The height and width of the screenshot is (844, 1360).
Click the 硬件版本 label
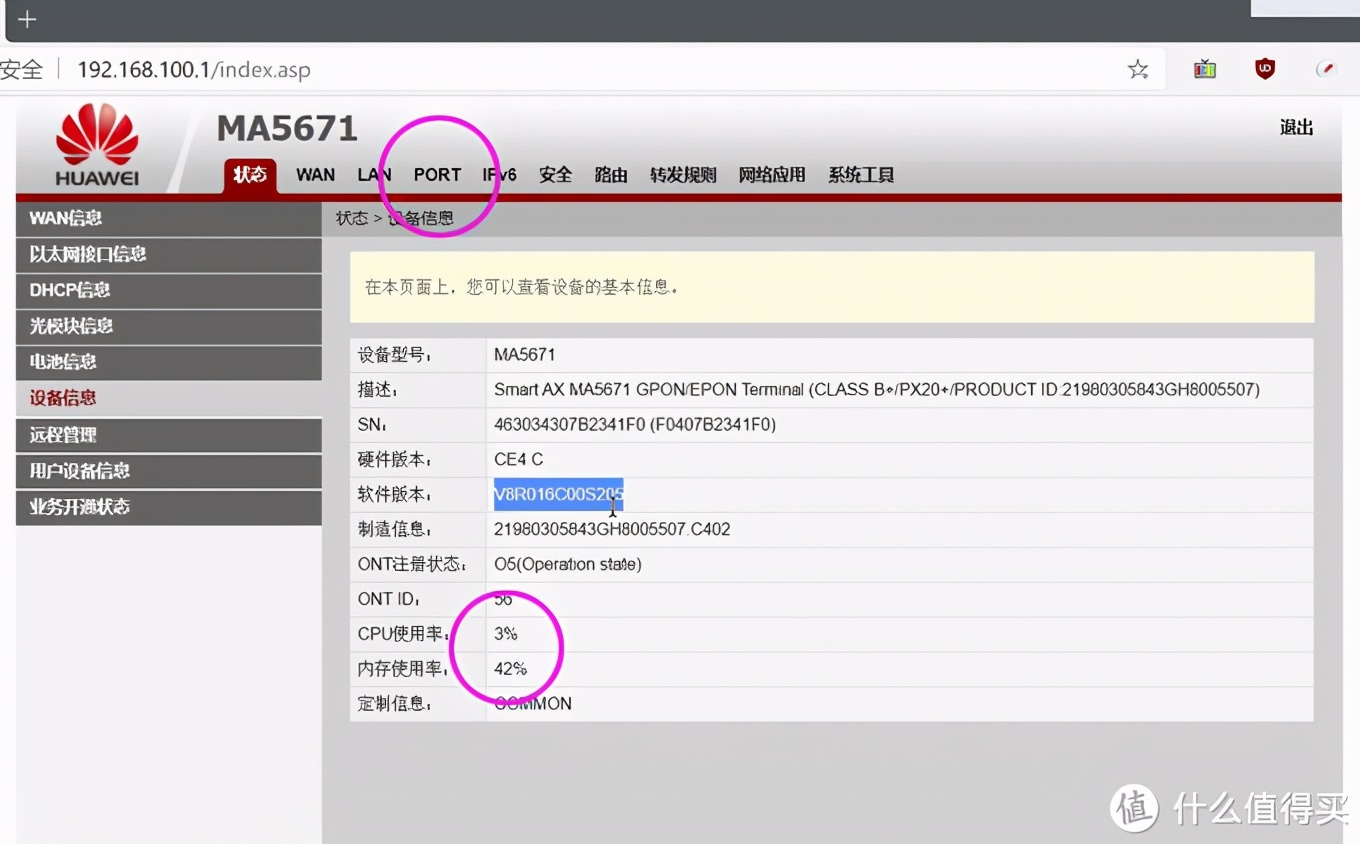coord(395,460)
